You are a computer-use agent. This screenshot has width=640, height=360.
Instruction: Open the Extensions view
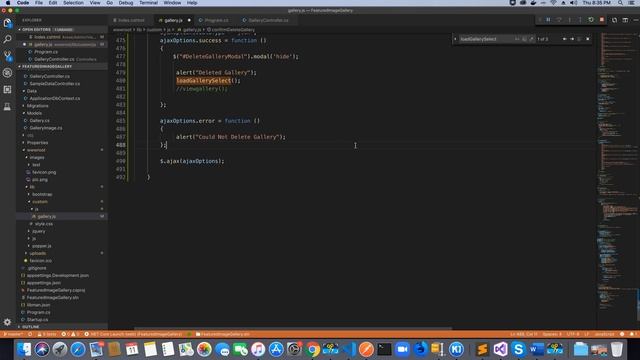7,89
